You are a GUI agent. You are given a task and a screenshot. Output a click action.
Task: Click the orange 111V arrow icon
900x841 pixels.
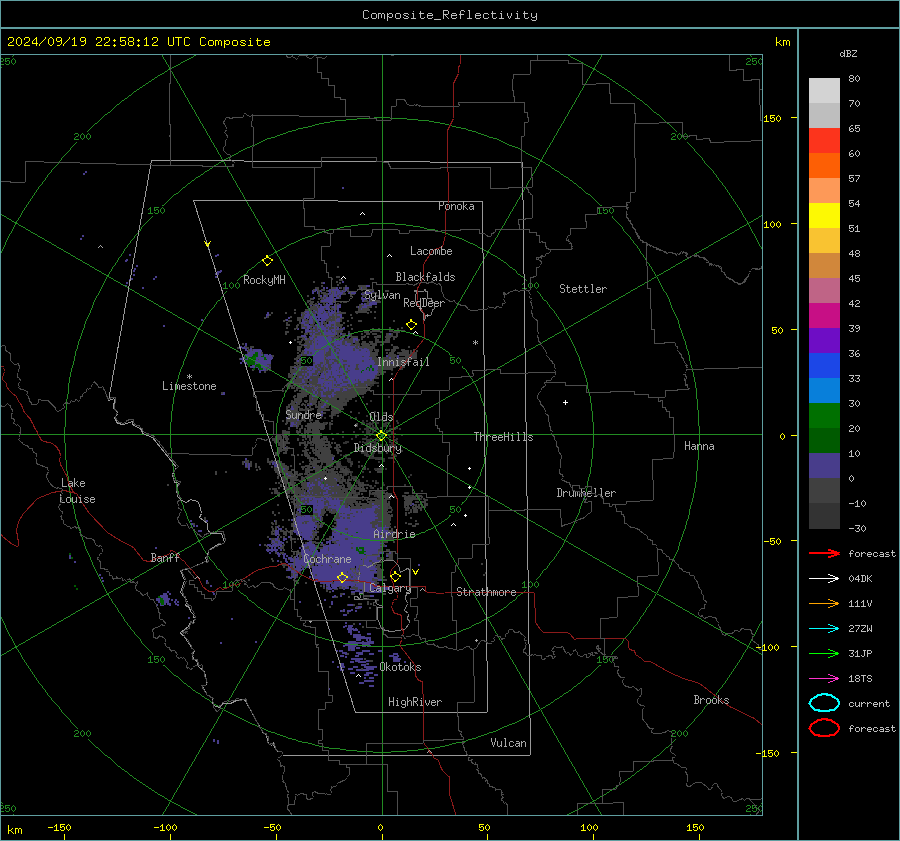pos(824,603)
